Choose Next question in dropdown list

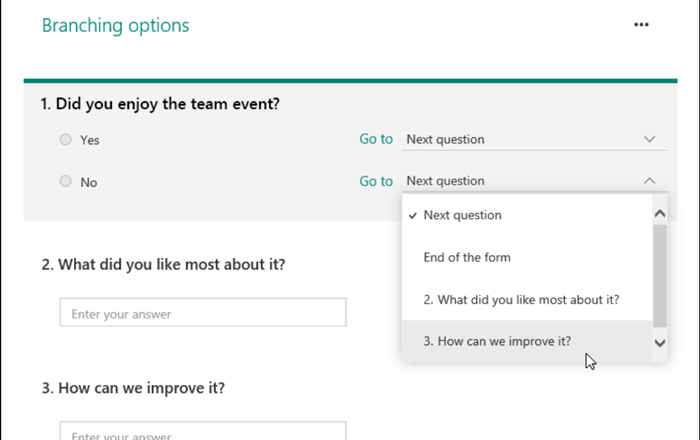462,215
